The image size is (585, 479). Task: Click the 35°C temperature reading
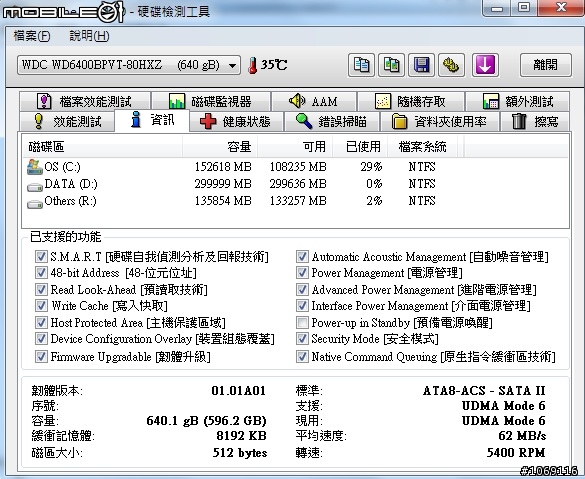tap(274, 65)
